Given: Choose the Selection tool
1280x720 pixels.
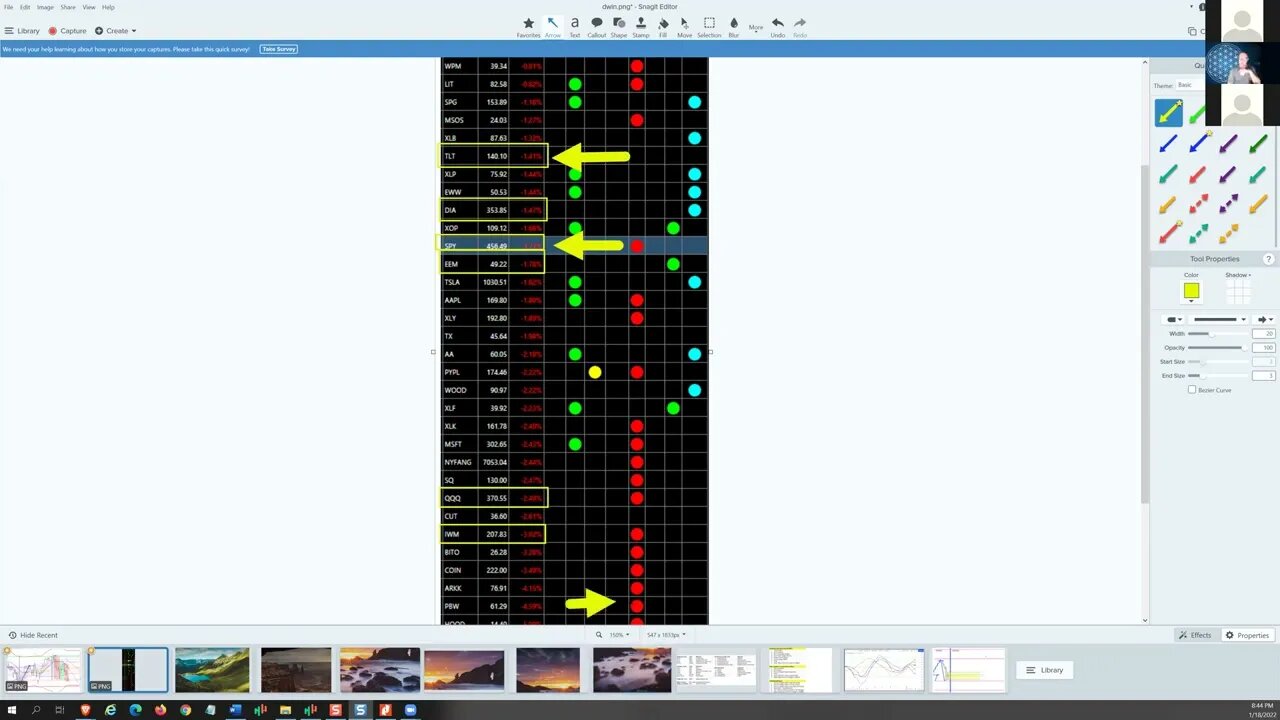Looking at the screenshot, I should coord(709,27).
